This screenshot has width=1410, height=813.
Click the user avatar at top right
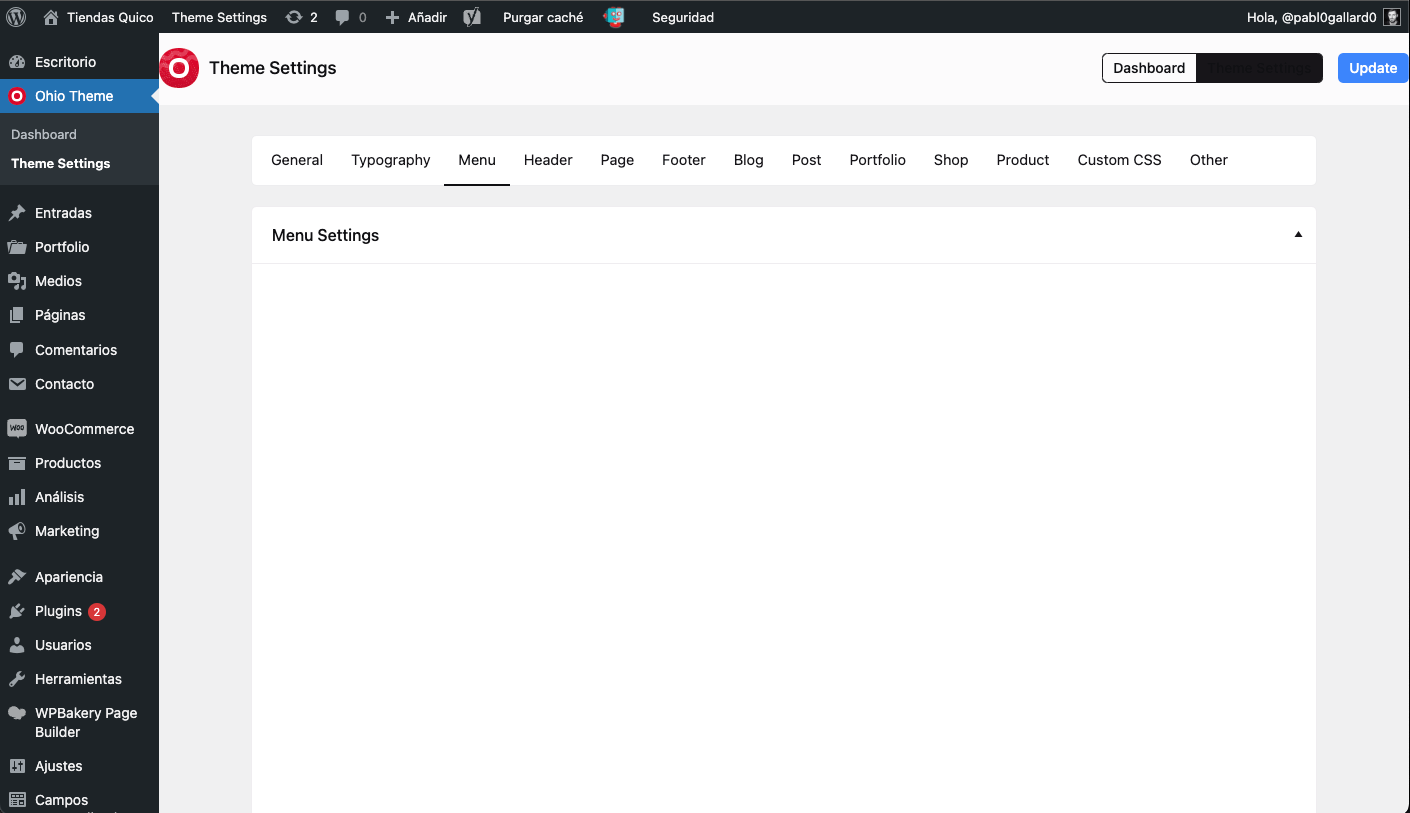click(1392, 17)
